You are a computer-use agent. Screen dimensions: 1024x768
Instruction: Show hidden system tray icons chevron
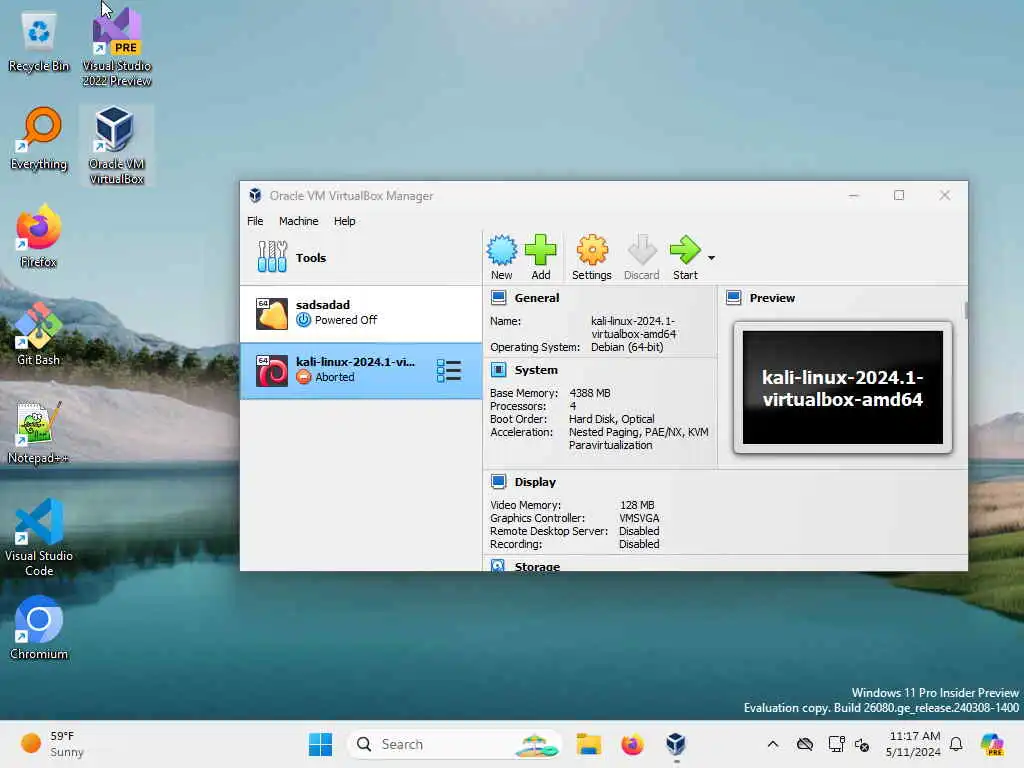tap(773, 744)
